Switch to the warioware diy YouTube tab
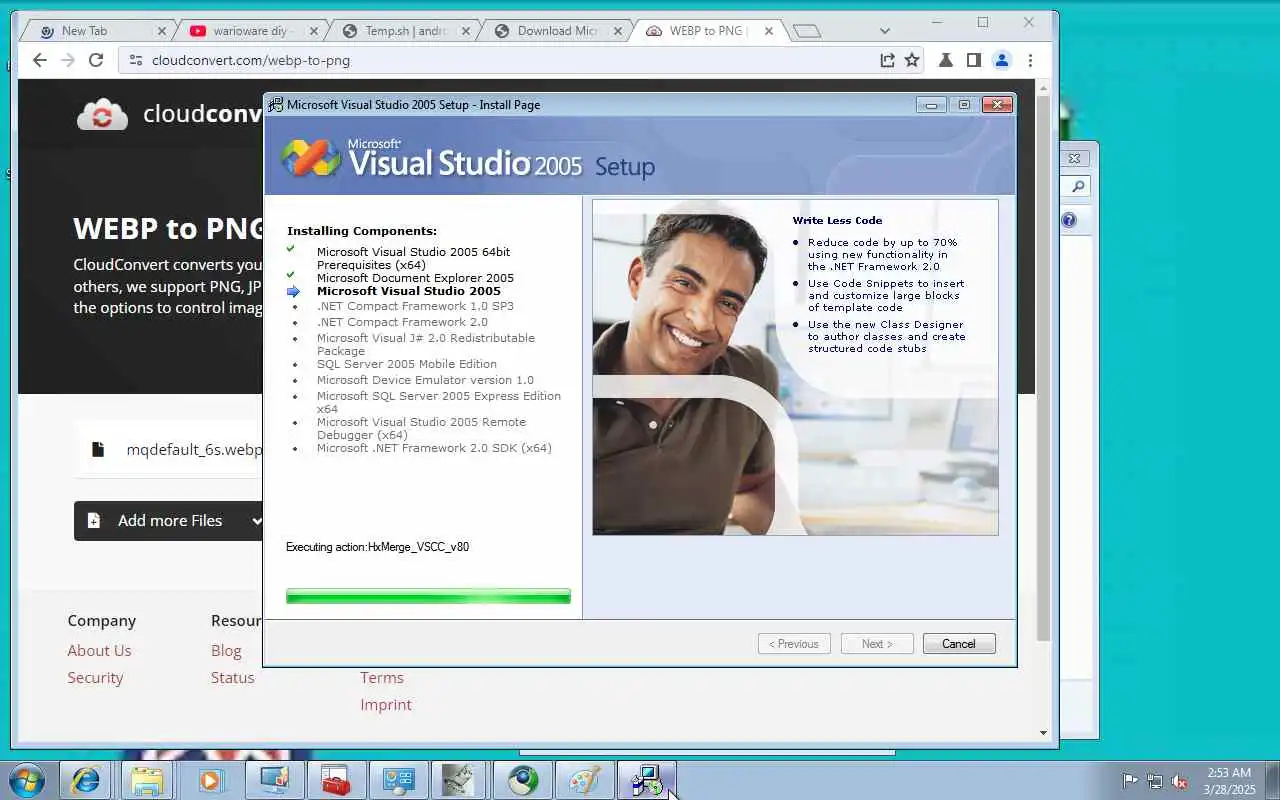The image size is (1280, 800). [x=253, y=31]
